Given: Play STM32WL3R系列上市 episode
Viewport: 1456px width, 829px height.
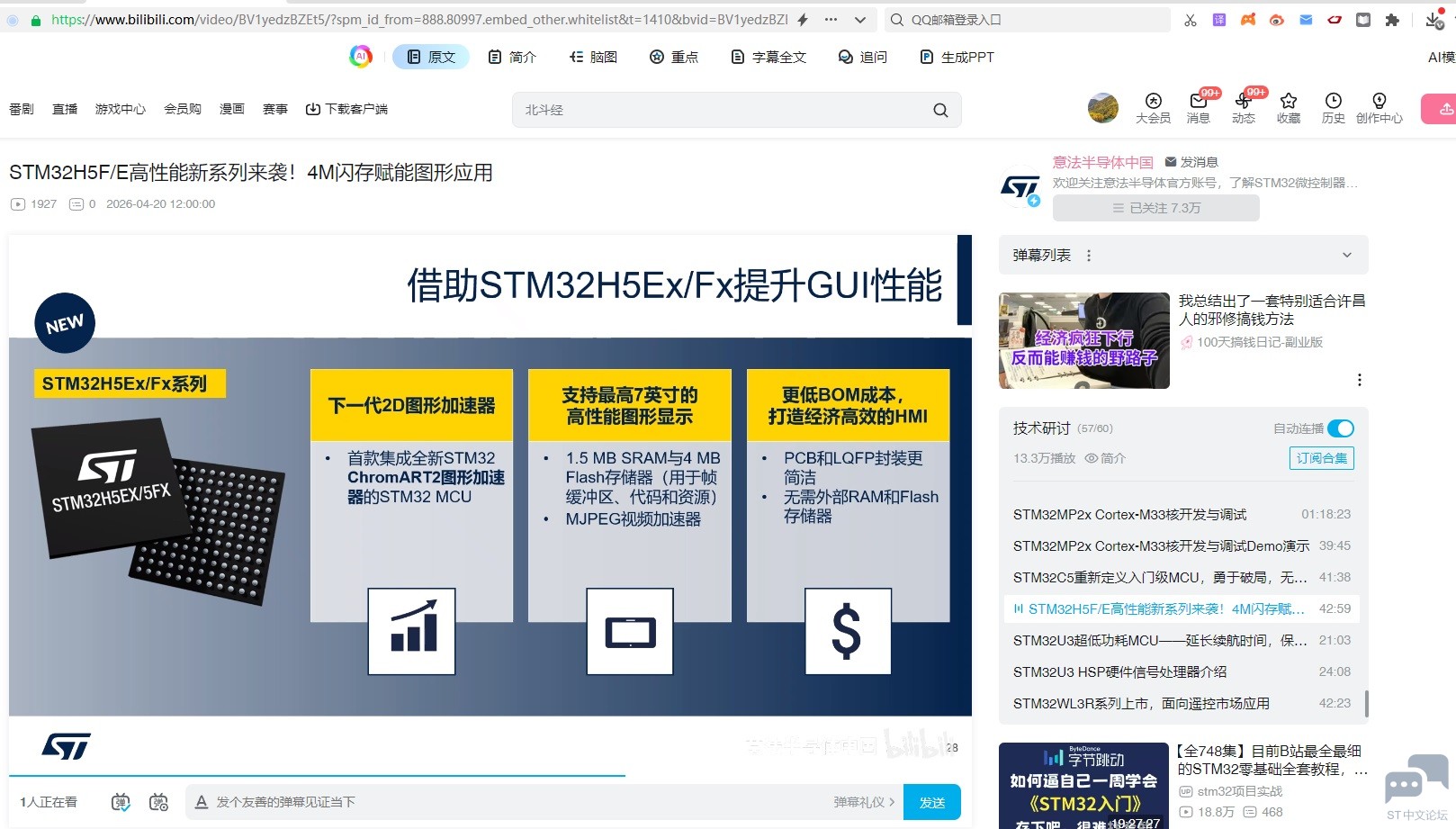Looking at the screenshot, I should coord(1182,704).
